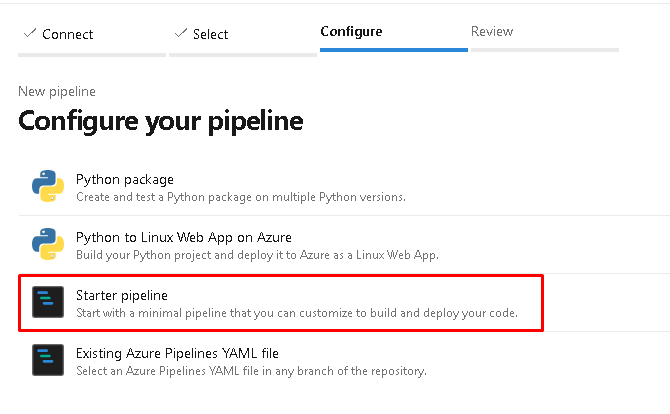The width and height of the screenshot is (670, 414).
Task: Pick the Starter pipeline title
Action: click(x=122, y=295)
